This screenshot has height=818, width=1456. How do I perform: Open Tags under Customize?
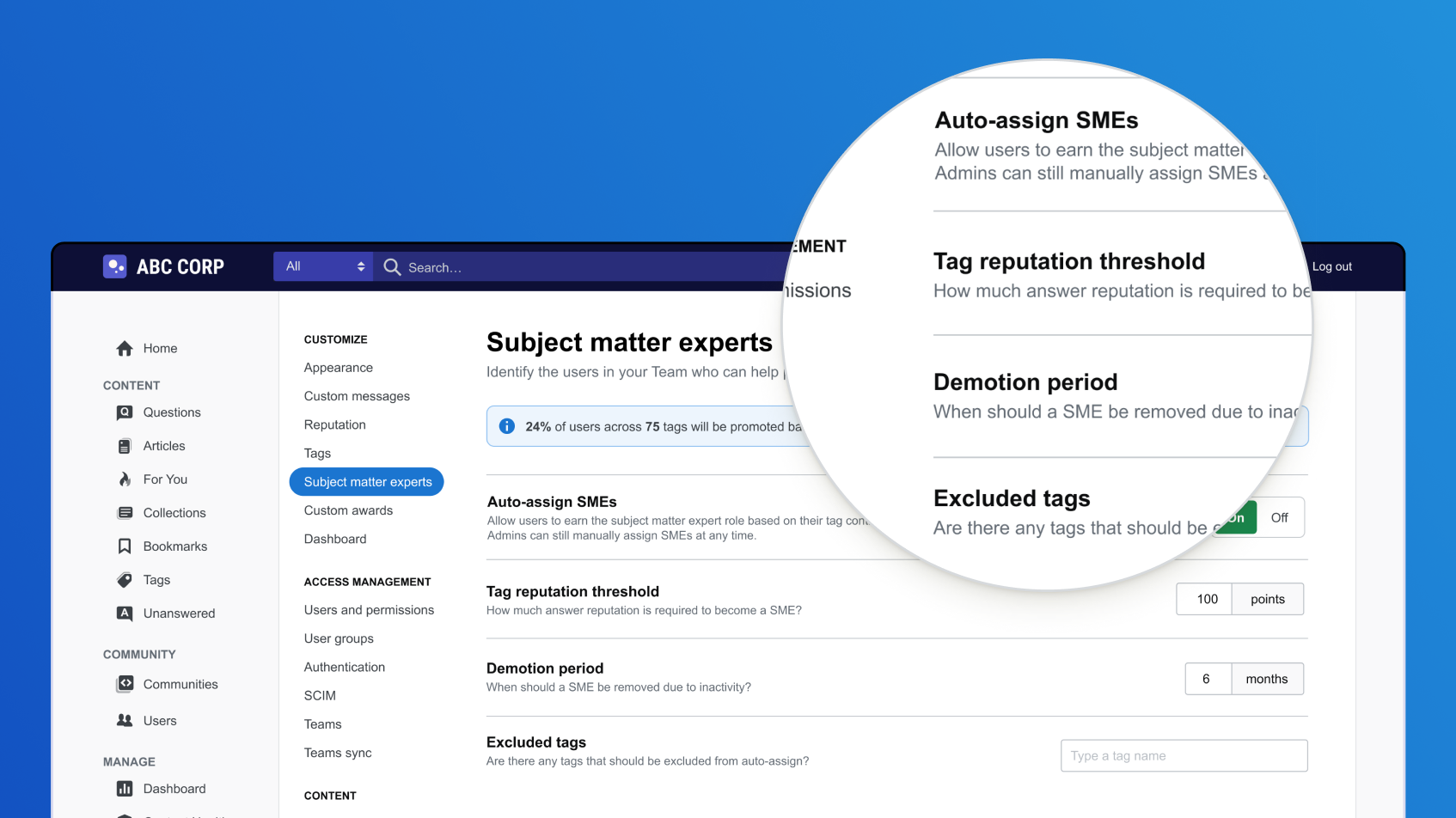point(317,453)
